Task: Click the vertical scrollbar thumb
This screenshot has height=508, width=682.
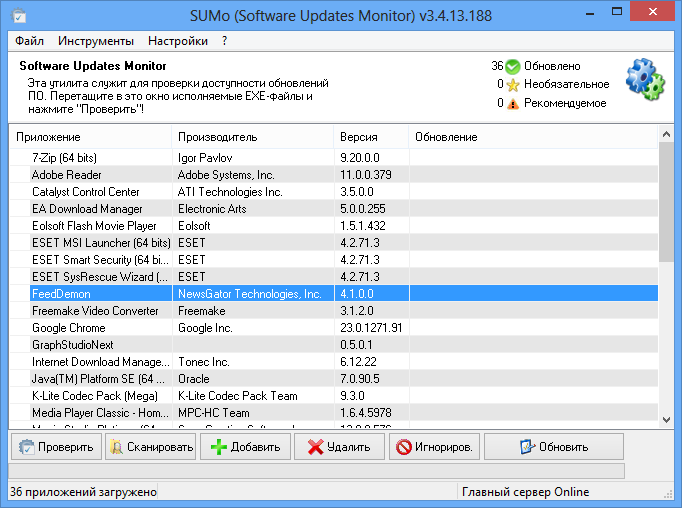Action: pyautogui.click(x=666, y=202)
